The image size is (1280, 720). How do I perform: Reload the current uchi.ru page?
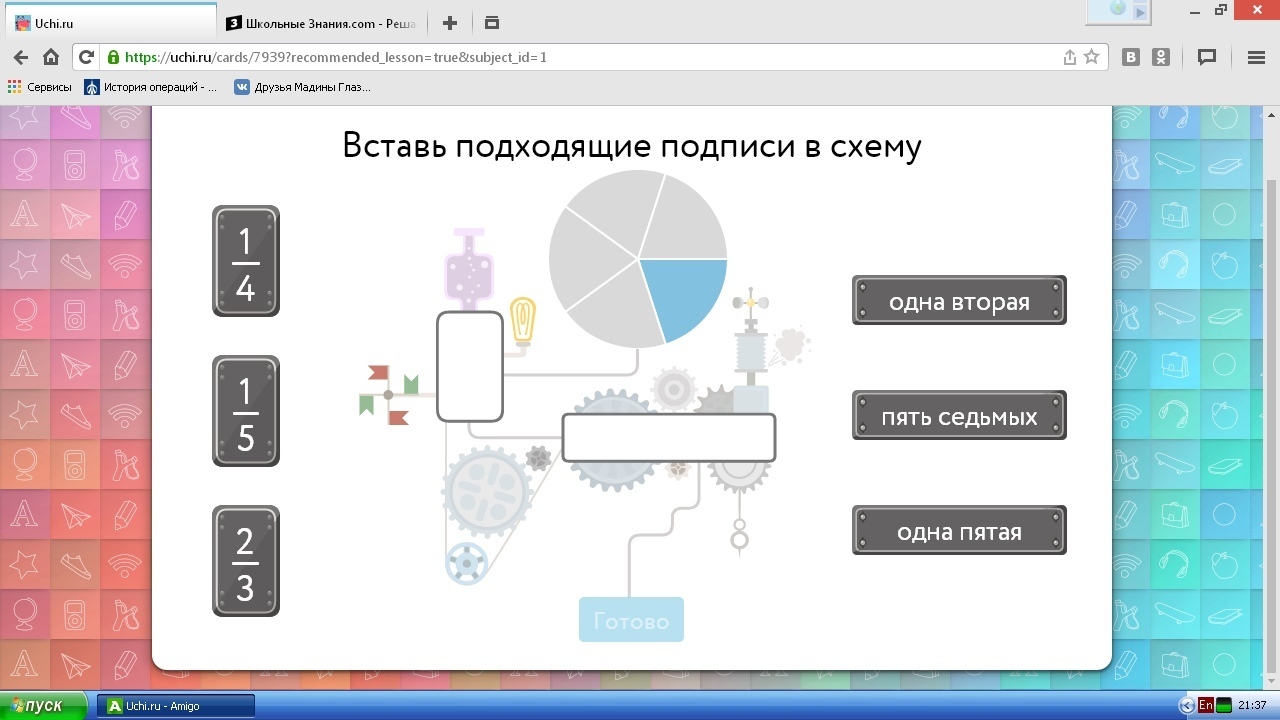tap(86, 57)
